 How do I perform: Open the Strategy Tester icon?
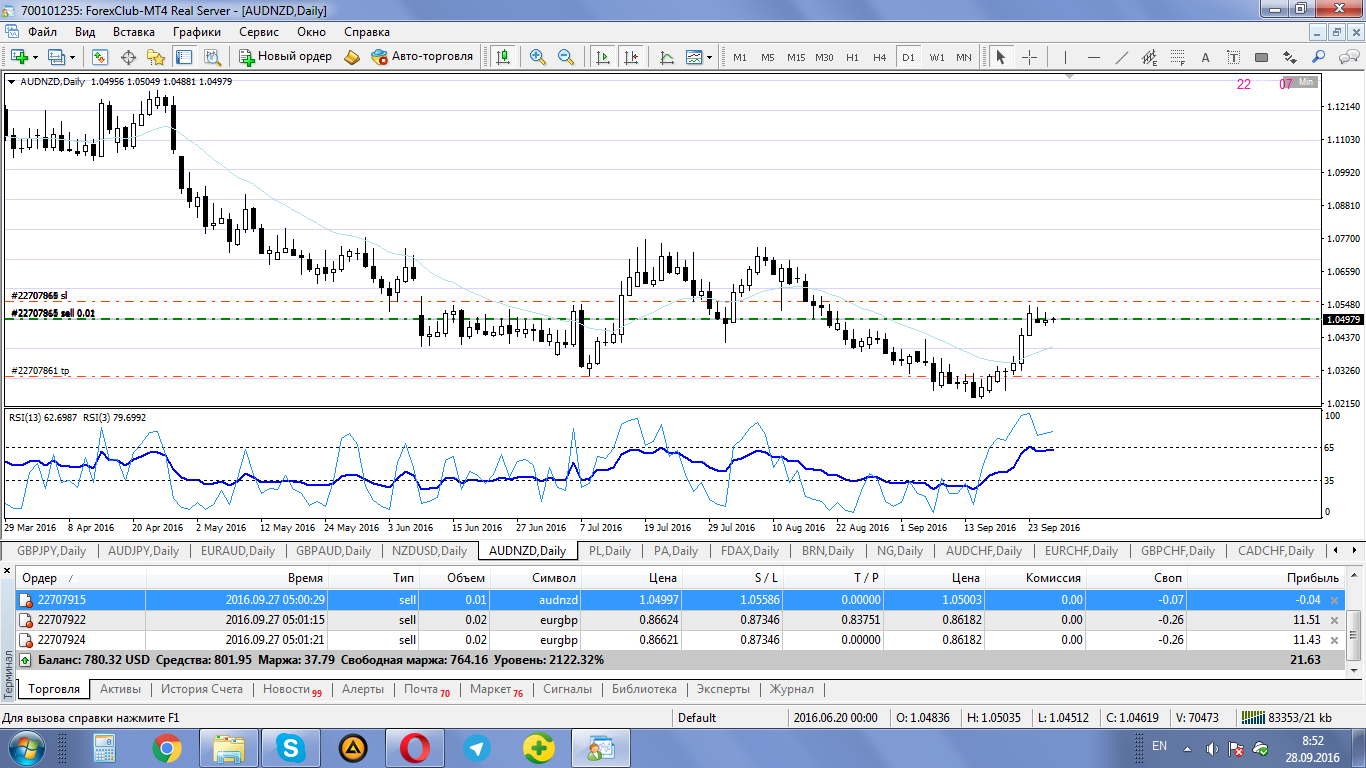[212, 57]
